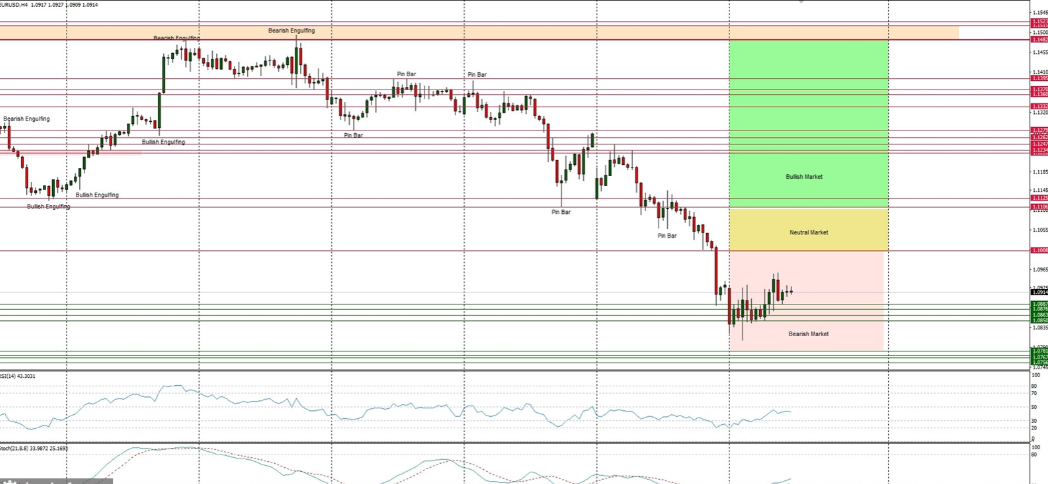This screenshot has height=484, width=1048.
Task: Click the RSI(14) indicator label
Action: [x=18, y=376]
